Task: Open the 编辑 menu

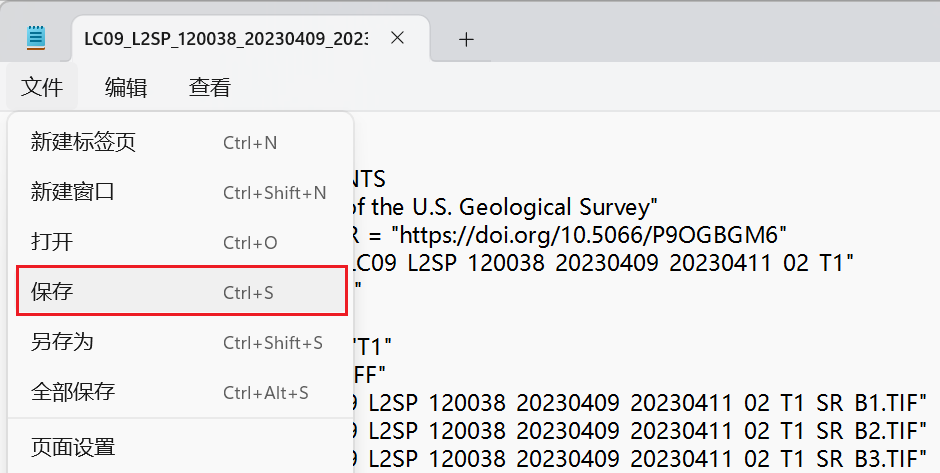Action: point(126,88)
